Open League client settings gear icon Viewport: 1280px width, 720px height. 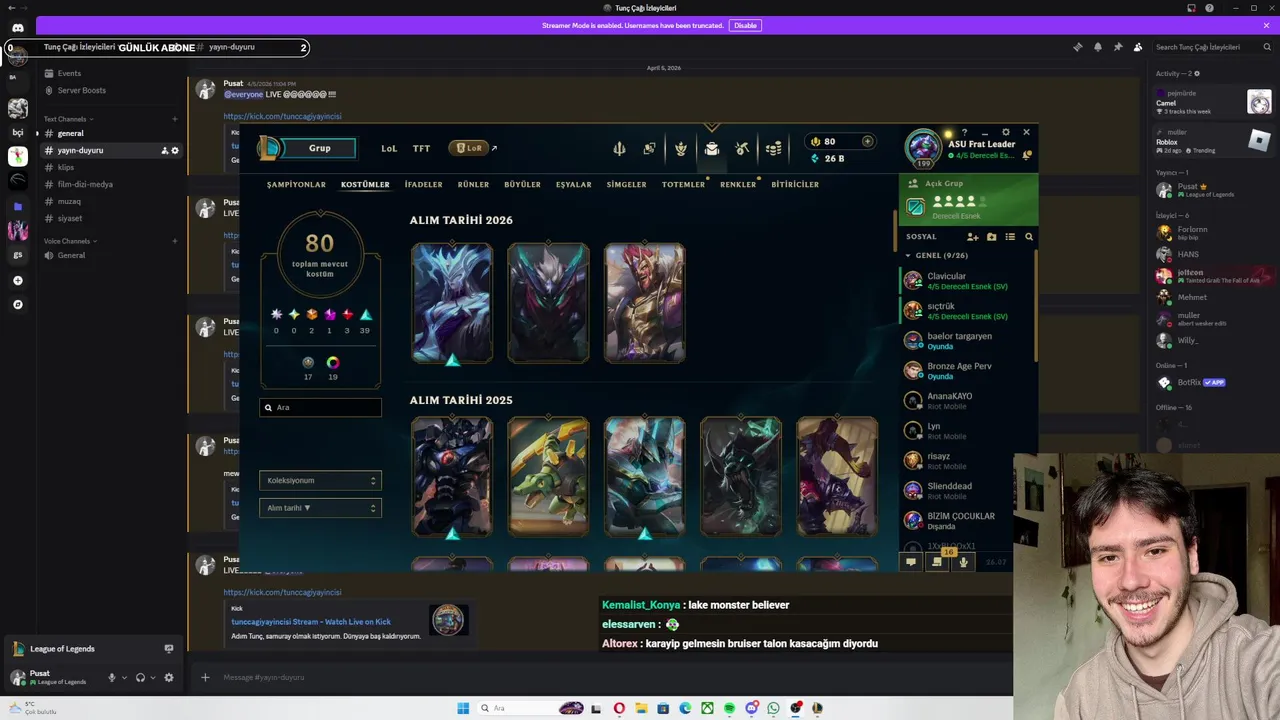1006,132
